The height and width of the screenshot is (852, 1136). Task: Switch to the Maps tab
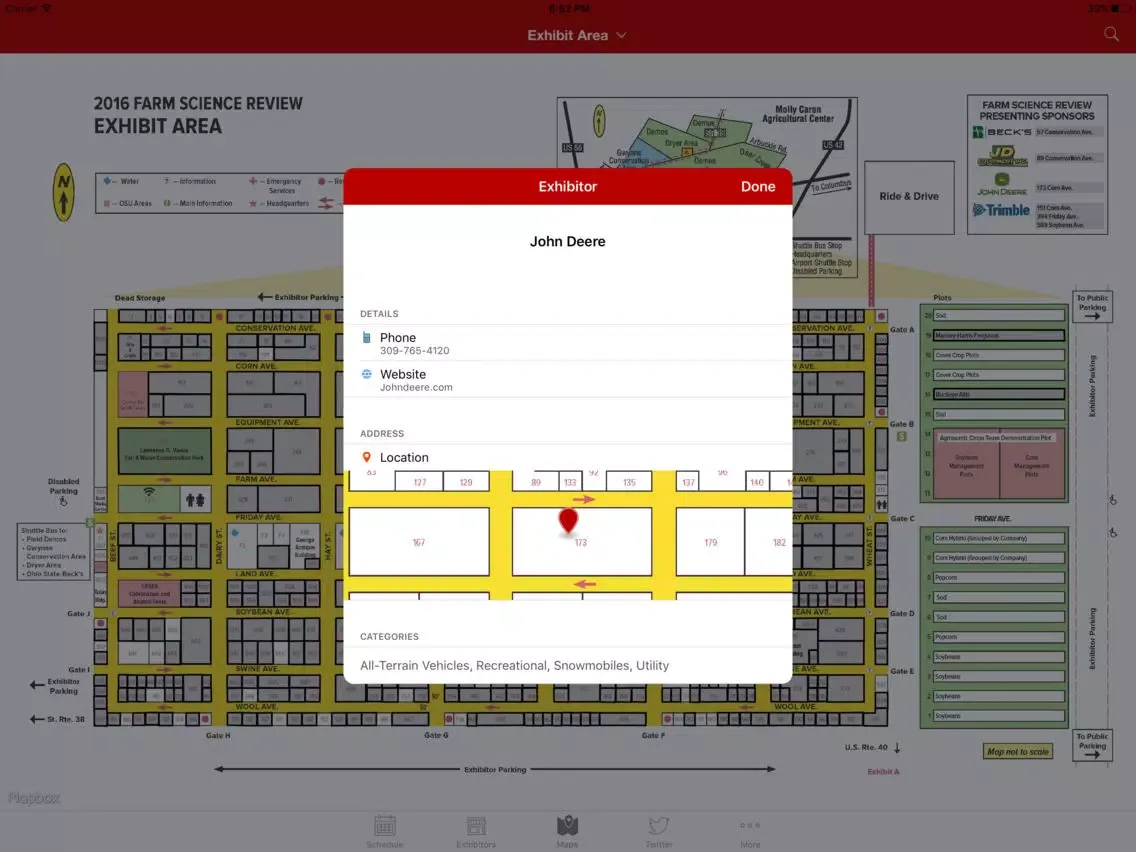point(567,831)
